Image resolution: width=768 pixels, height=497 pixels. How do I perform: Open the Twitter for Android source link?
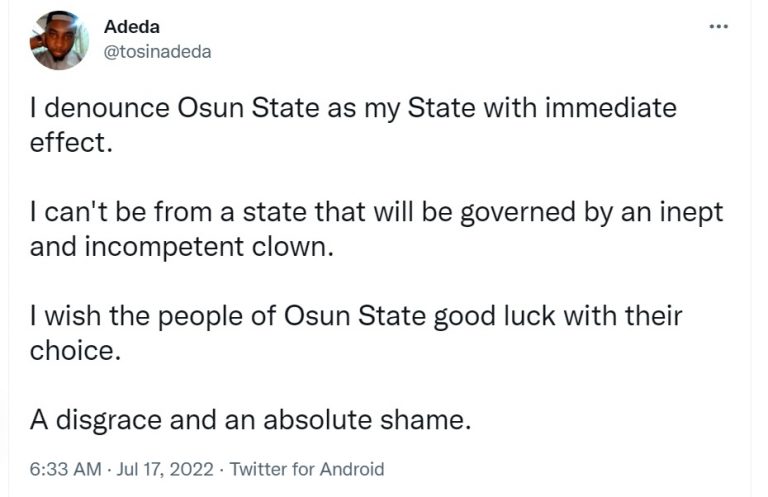[x=307, y=469]
